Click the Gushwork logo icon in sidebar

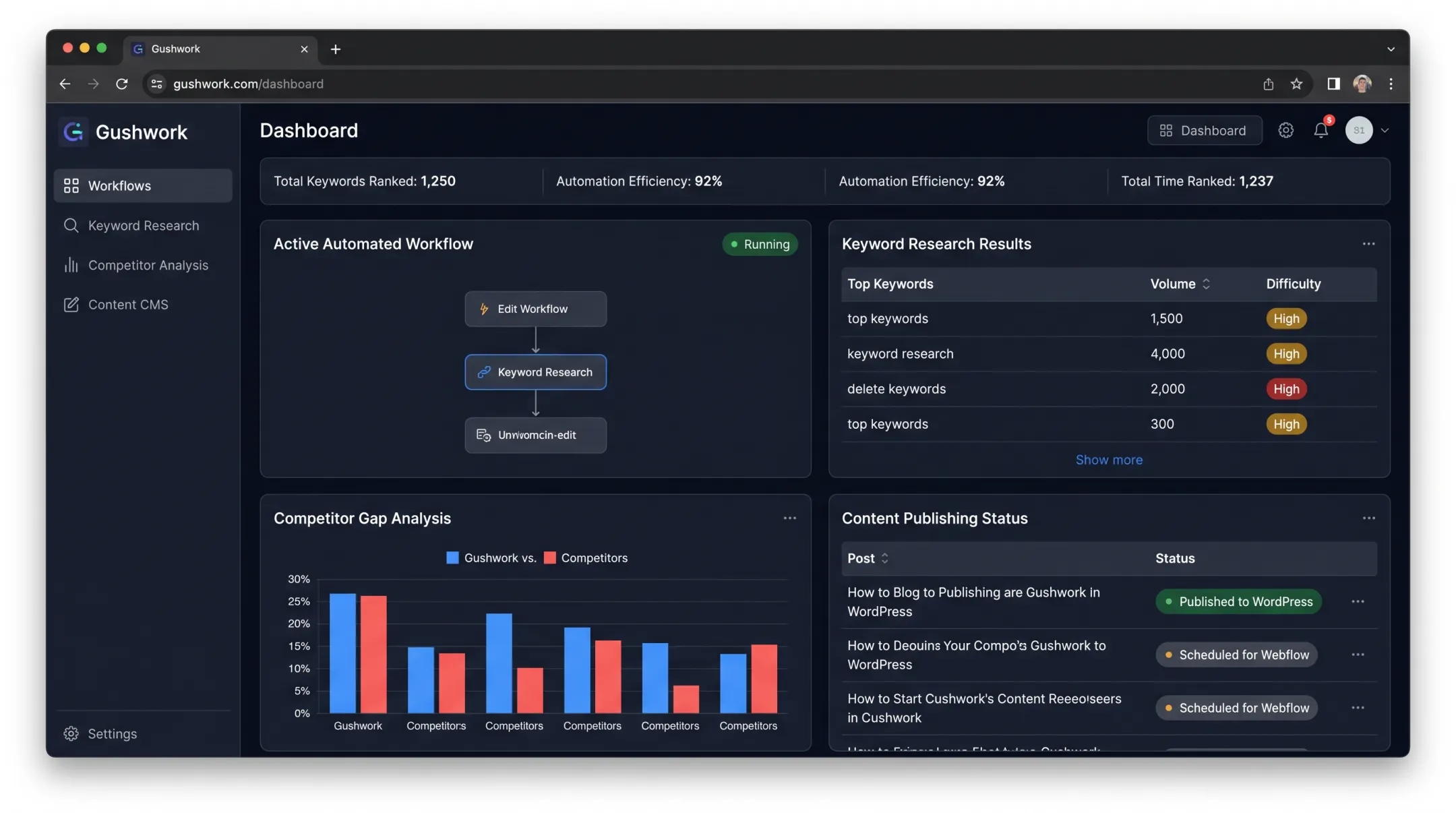(73, 131)
